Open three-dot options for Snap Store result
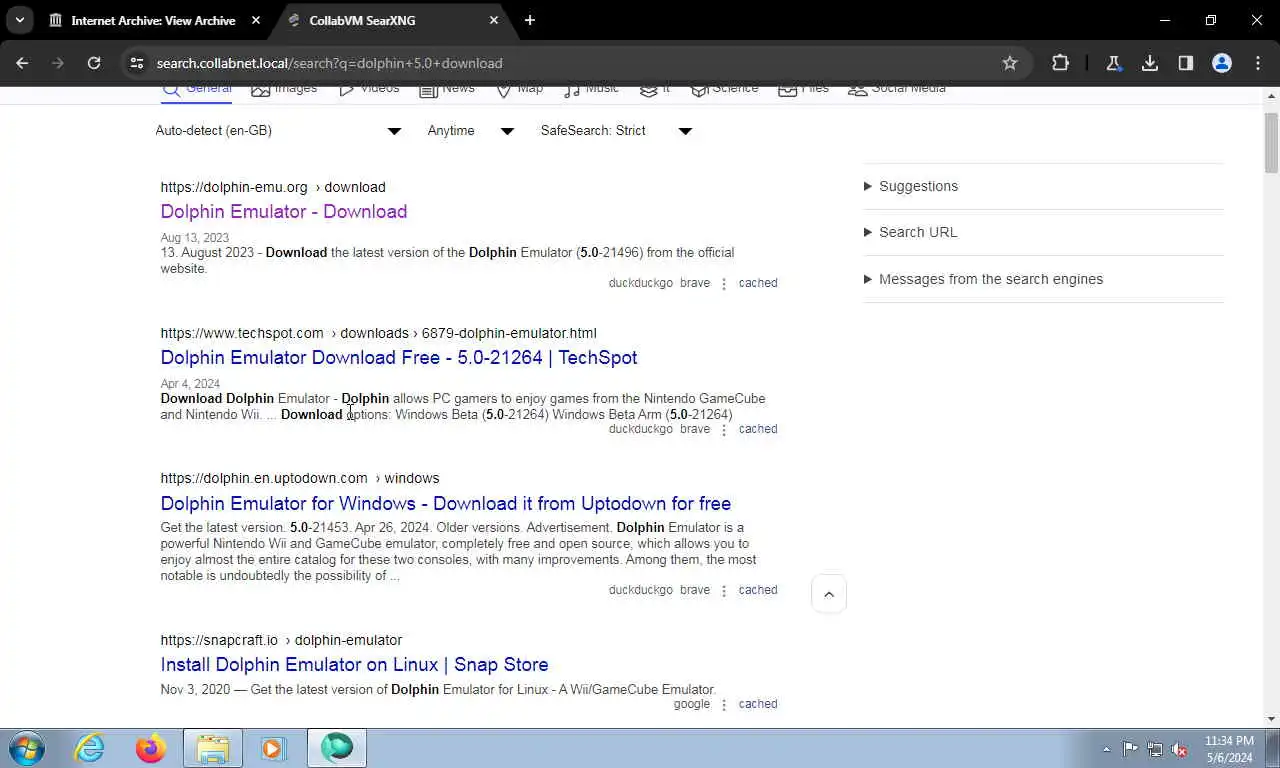Viewport: 1280px width, 768px height. click(724, 705)
